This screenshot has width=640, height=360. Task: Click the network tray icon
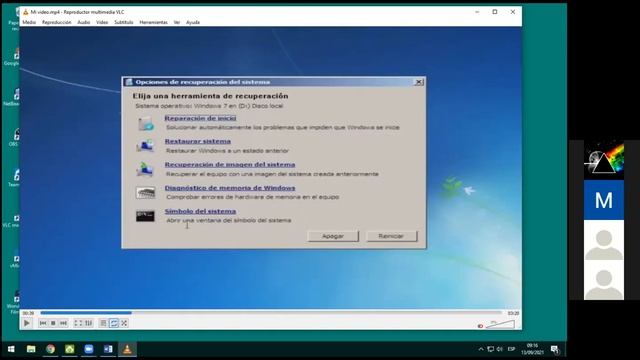(491, 349)
